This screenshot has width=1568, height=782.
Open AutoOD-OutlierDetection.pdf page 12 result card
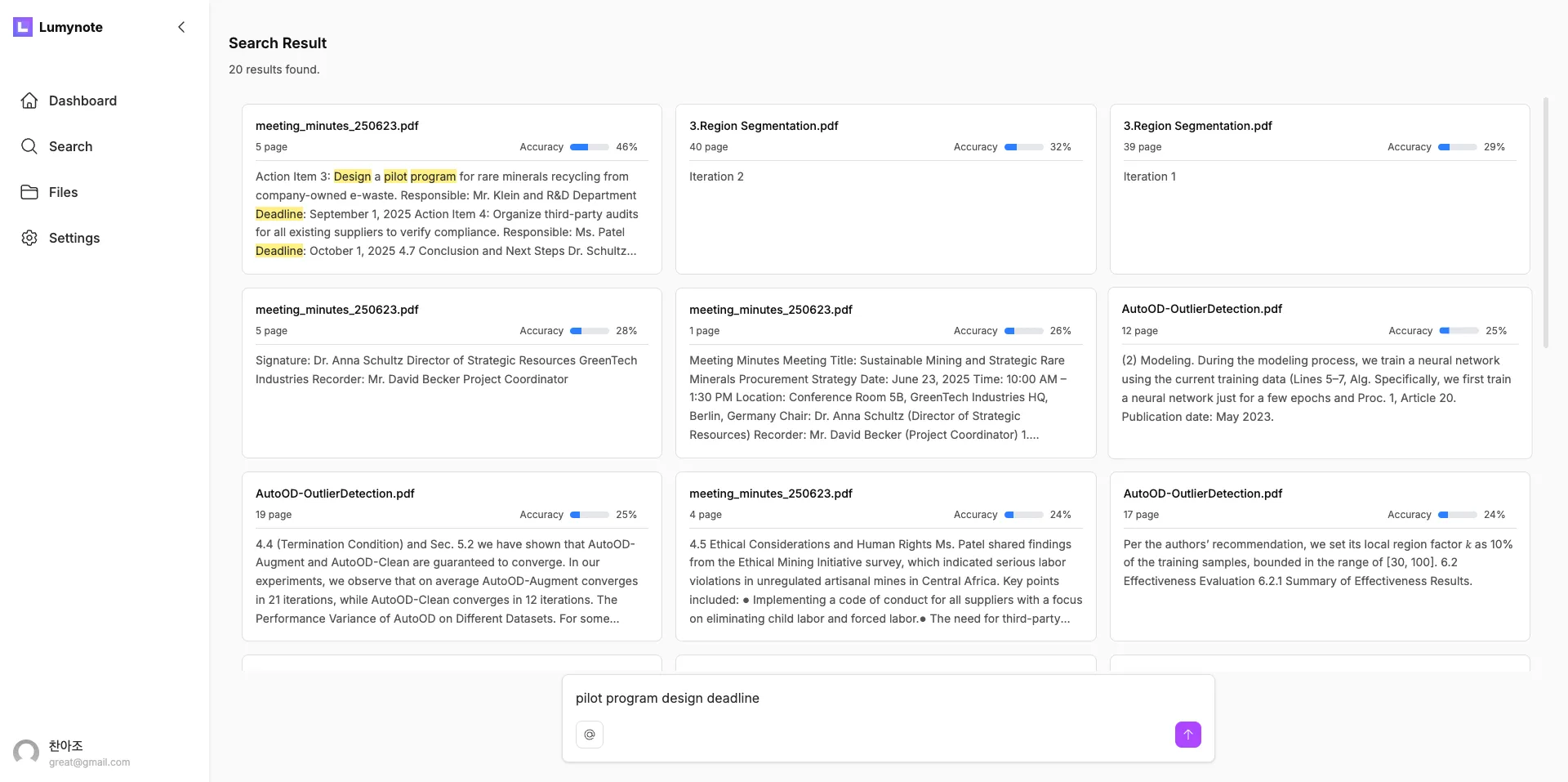1320,373
